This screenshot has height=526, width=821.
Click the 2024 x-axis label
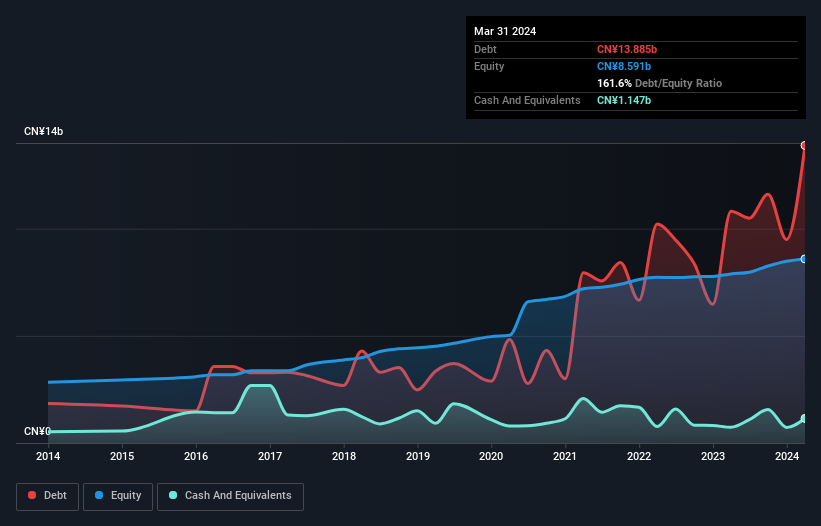pyautogui.click(x=787, y=456)
